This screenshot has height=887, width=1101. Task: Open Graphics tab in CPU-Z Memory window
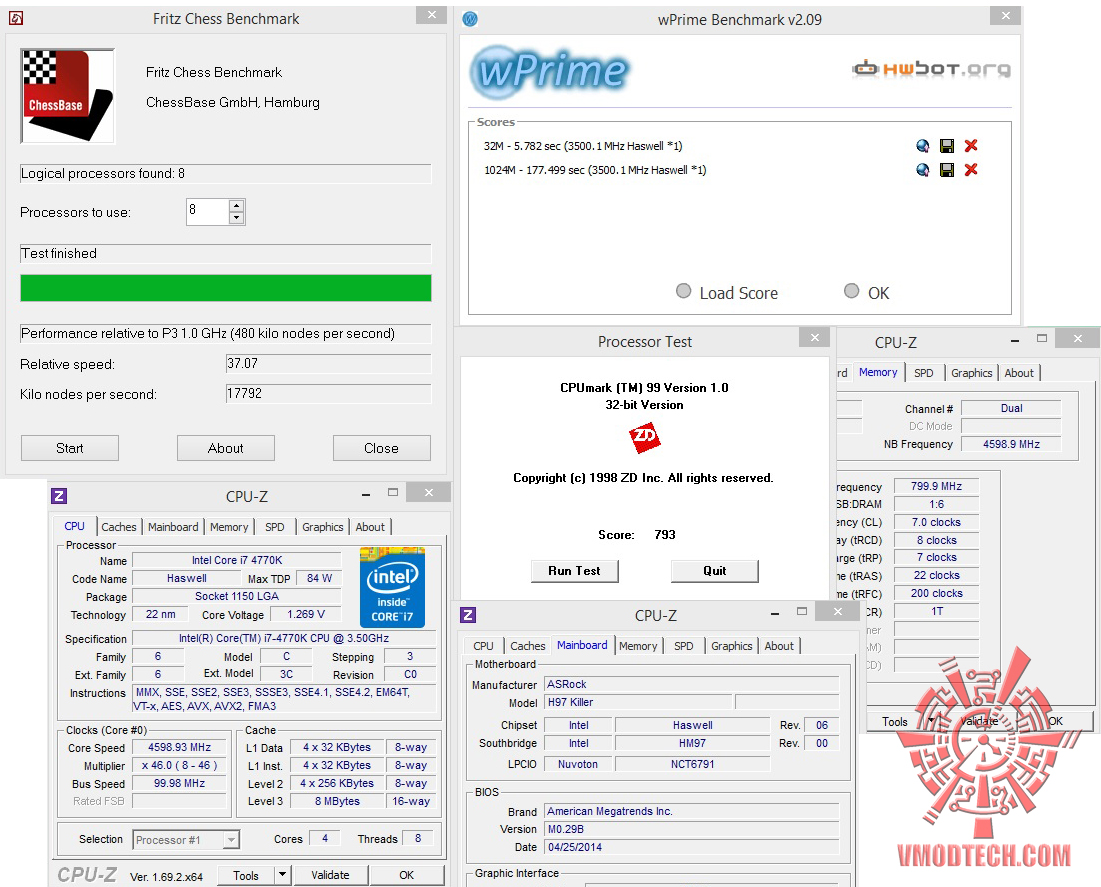point(971,373)
